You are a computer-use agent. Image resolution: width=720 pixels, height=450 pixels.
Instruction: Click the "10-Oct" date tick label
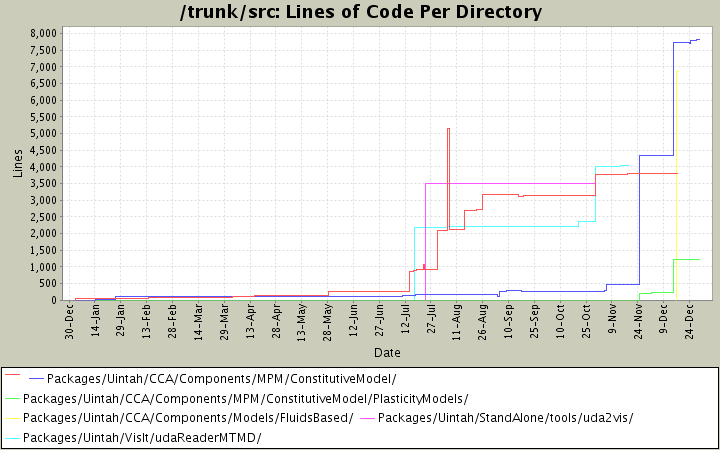pos(560,321)
